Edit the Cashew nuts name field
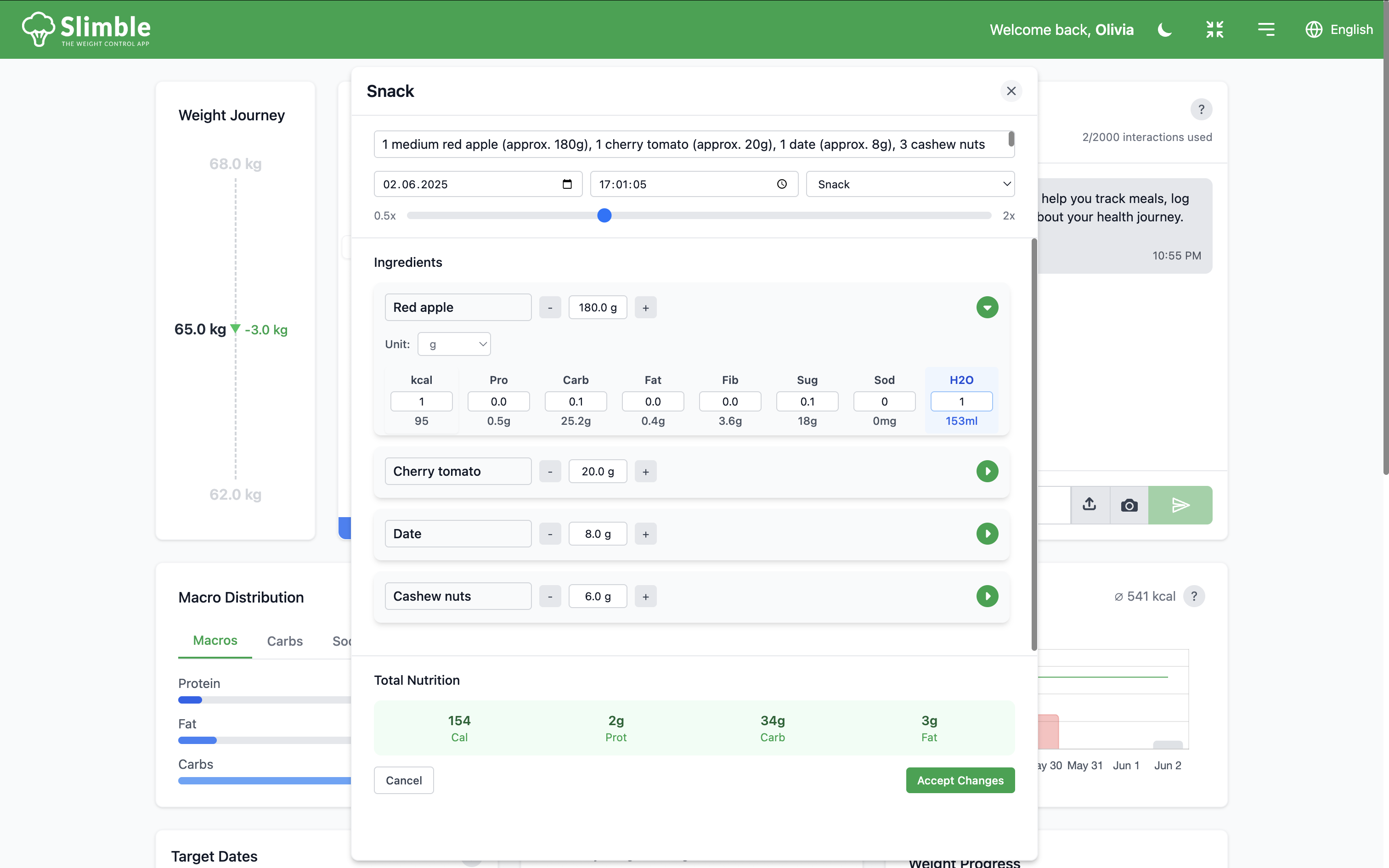This screenshot has height=868, width=1389. (x=458, y=597)
